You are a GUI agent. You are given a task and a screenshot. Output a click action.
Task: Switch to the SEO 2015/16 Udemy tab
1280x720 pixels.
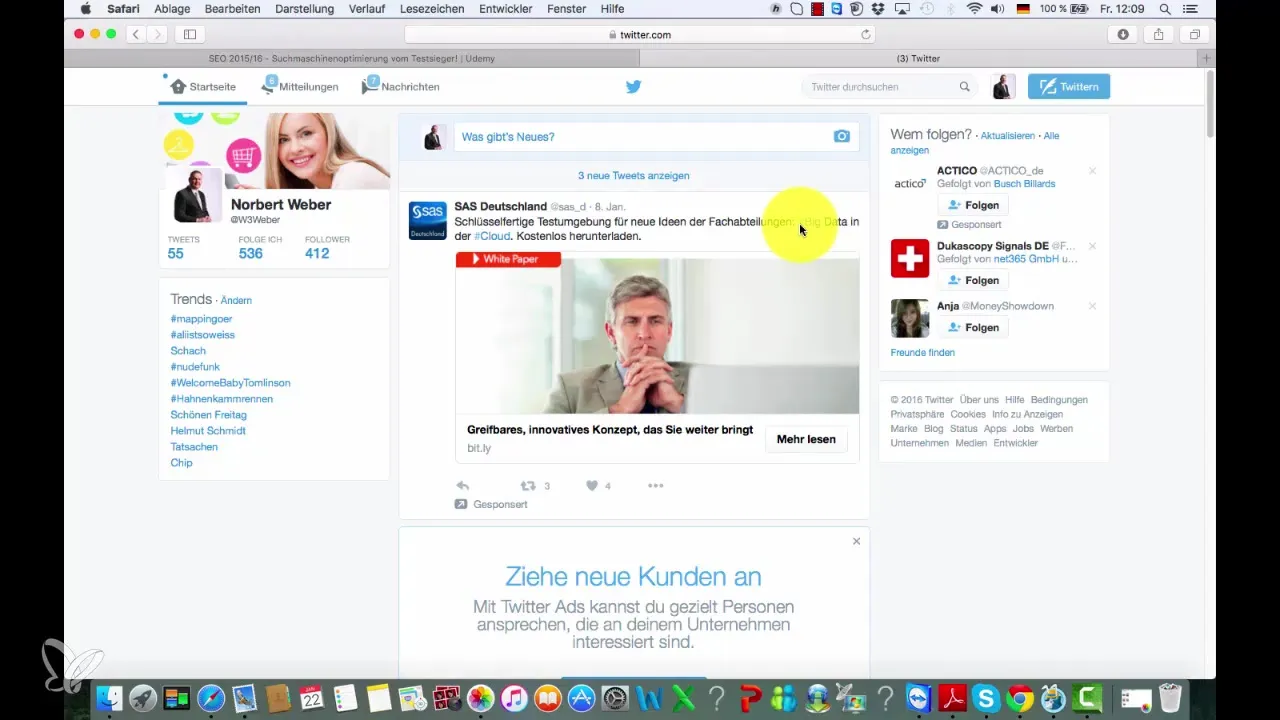(x=351, y=59)
